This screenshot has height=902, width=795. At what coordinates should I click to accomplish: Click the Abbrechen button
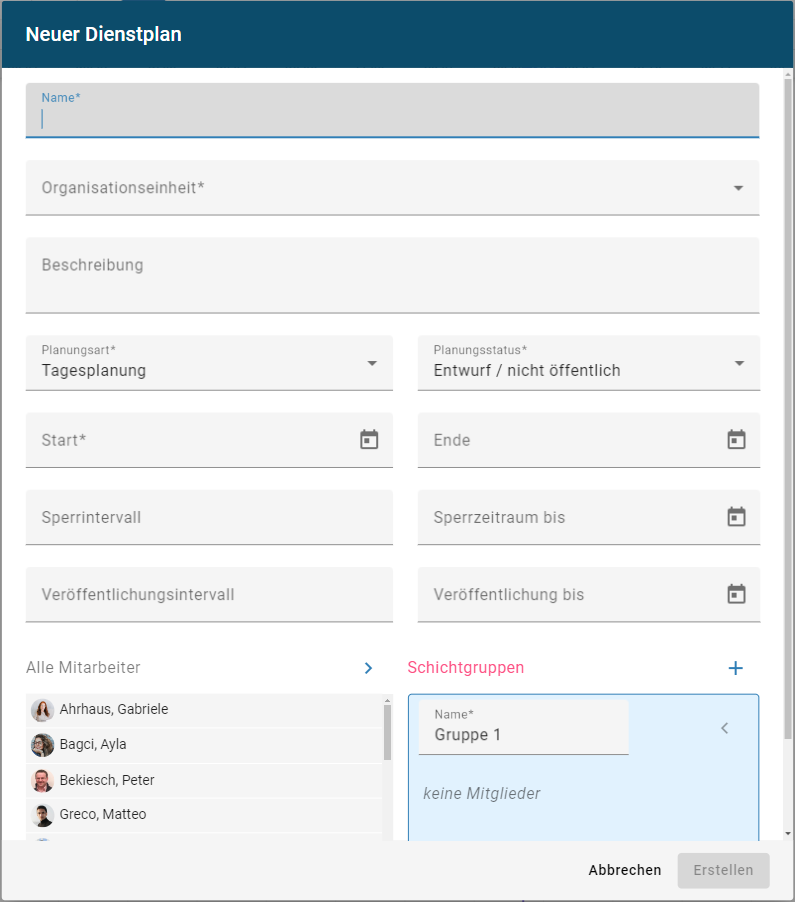tap(625, 870)
